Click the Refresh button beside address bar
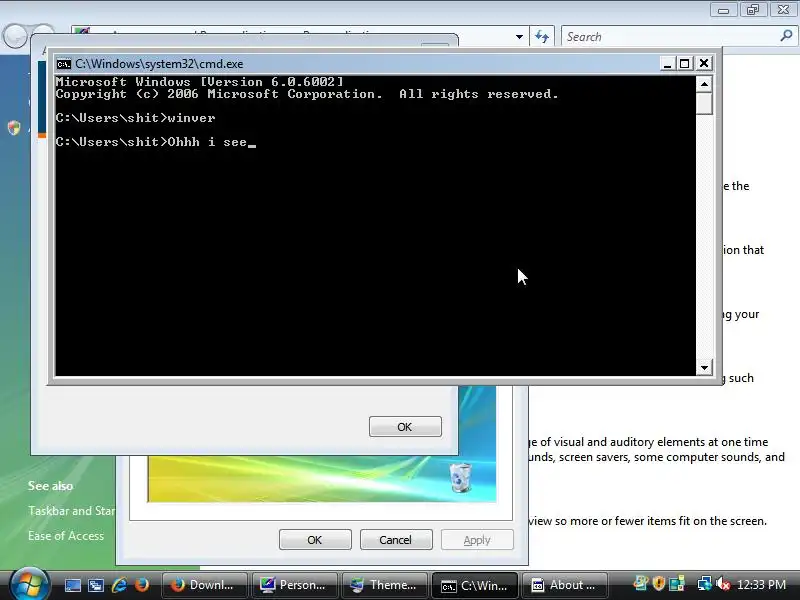 click(x=542, y=37)
